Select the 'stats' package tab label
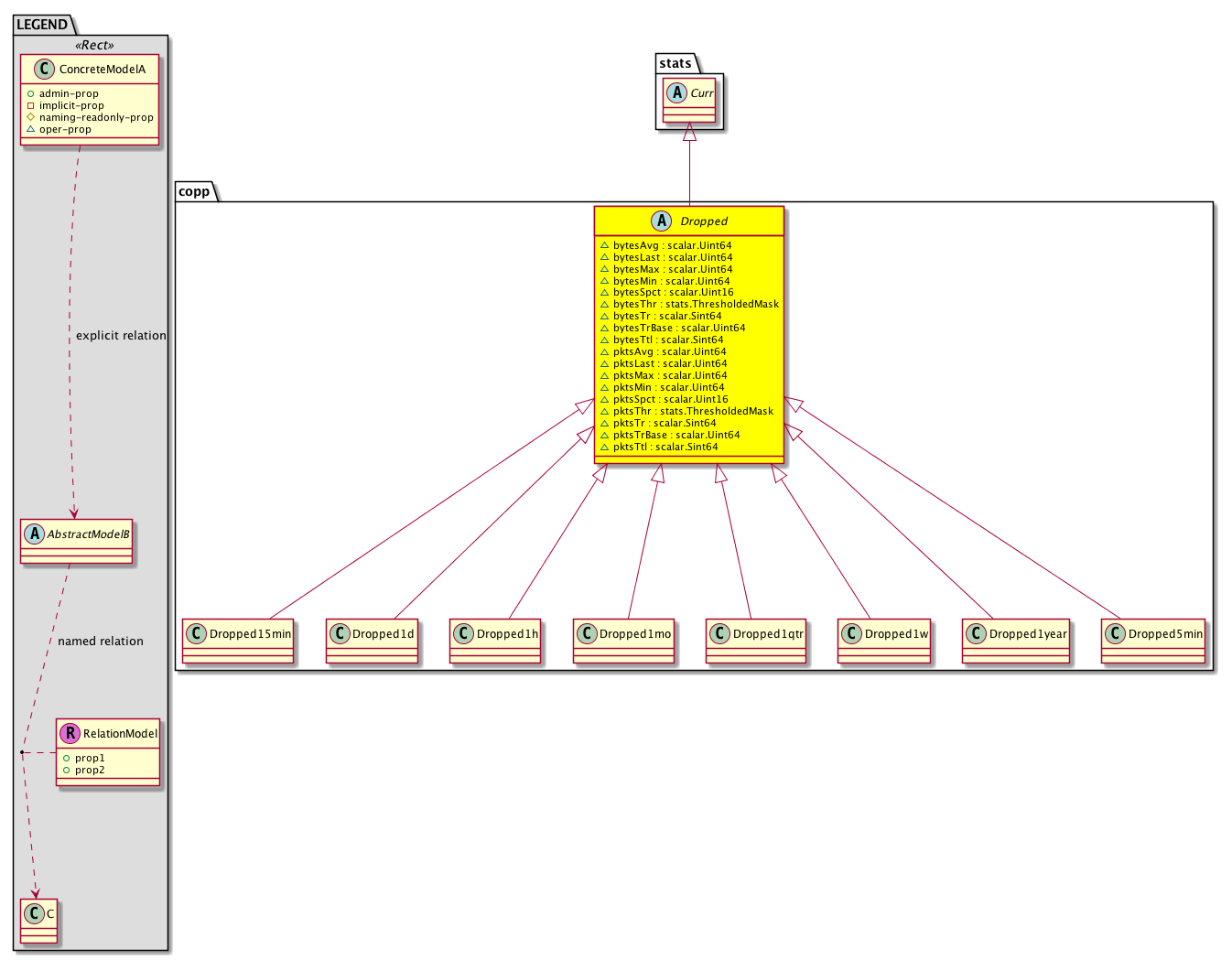Image resolution: width=1232 pixels, height=960 pixels. (675, 63)
